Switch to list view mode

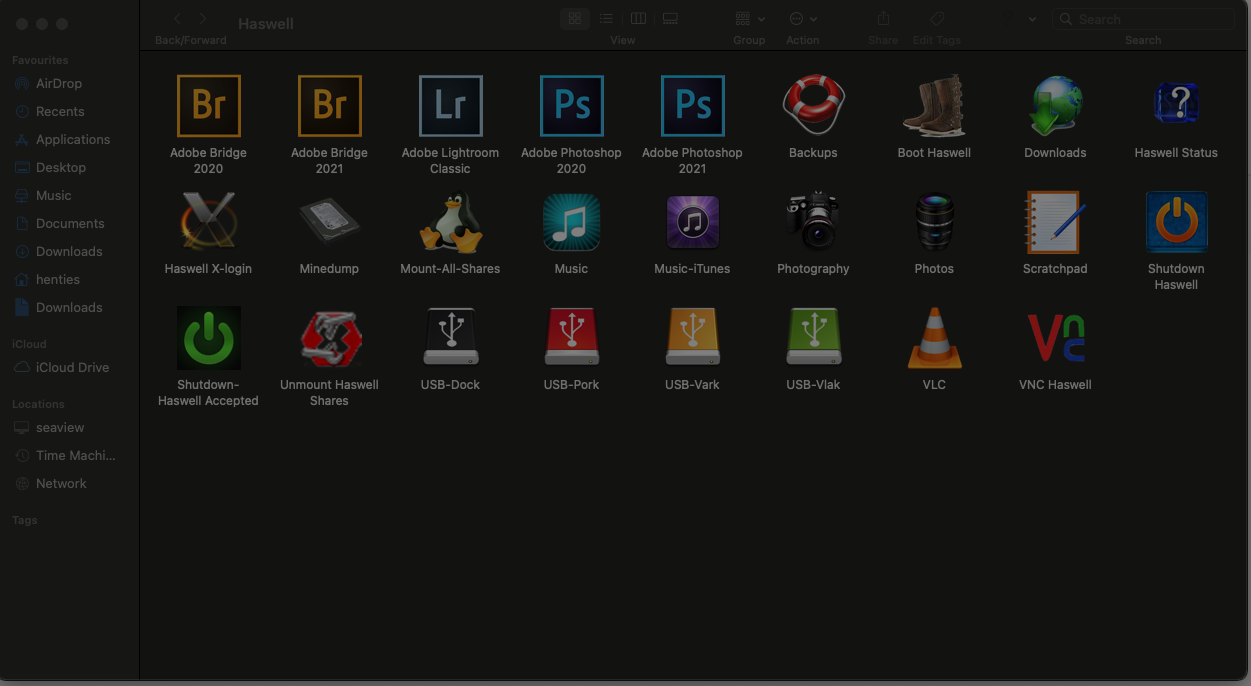coord(606,19)
